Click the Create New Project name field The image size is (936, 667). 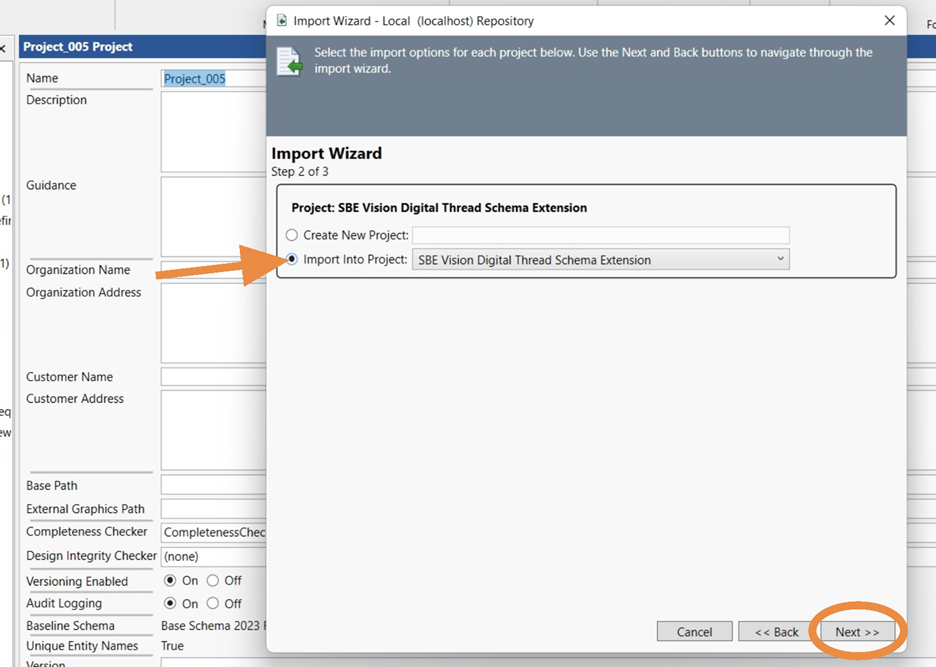point(600,235)
